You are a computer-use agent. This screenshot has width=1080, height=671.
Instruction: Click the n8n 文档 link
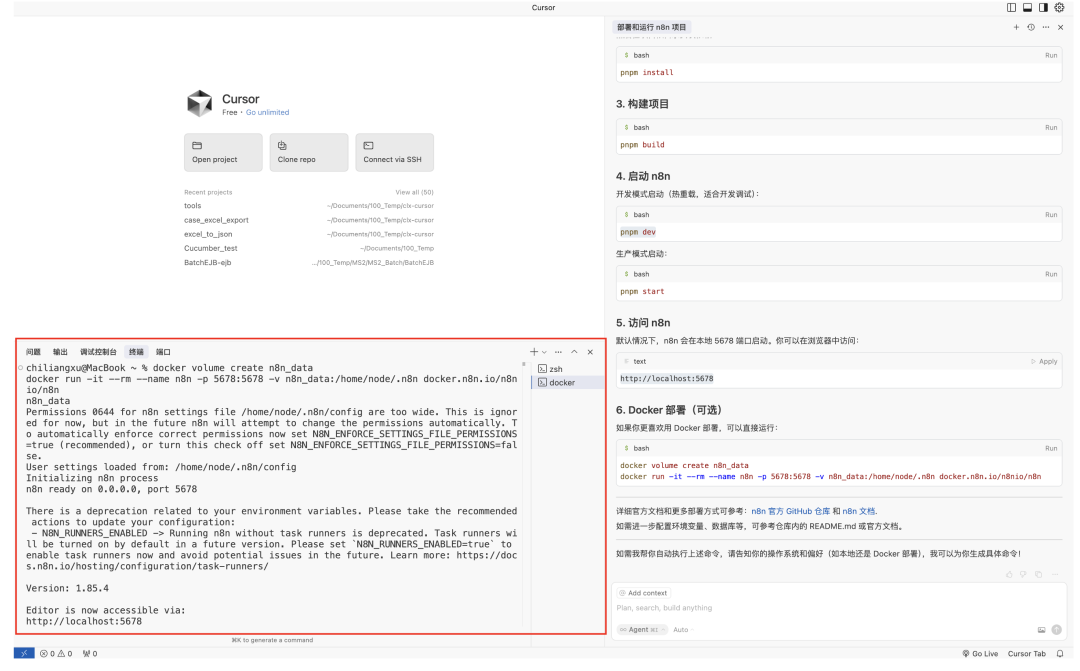coord(859,511)
